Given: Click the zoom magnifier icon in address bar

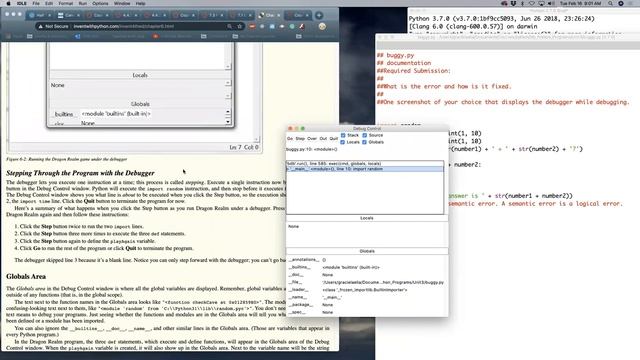Looking at the screenshot, I should 230,26.
